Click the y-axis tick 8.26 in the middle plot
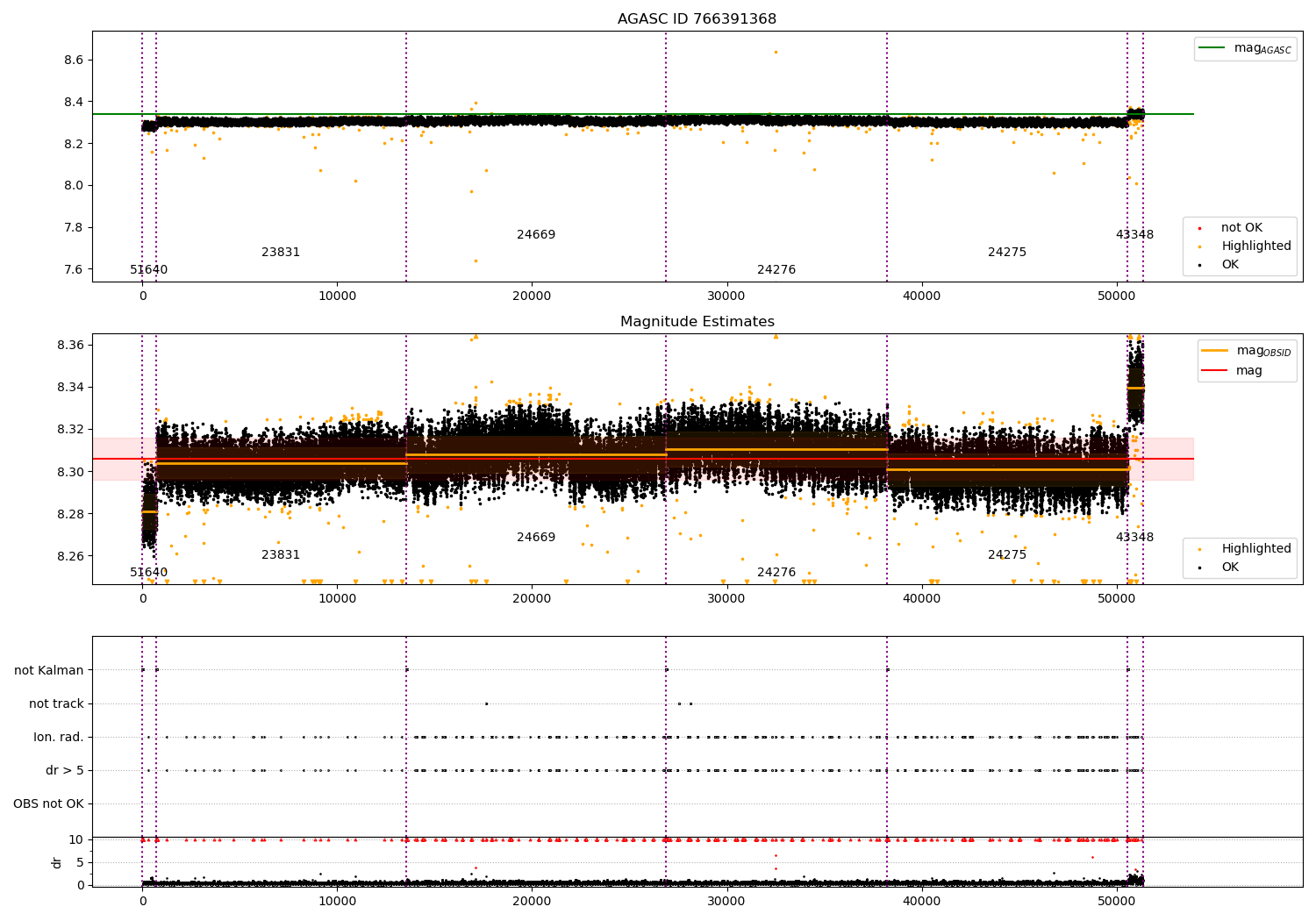The image size is (1316, 921). pyautogui.click(x=70, y=556)
